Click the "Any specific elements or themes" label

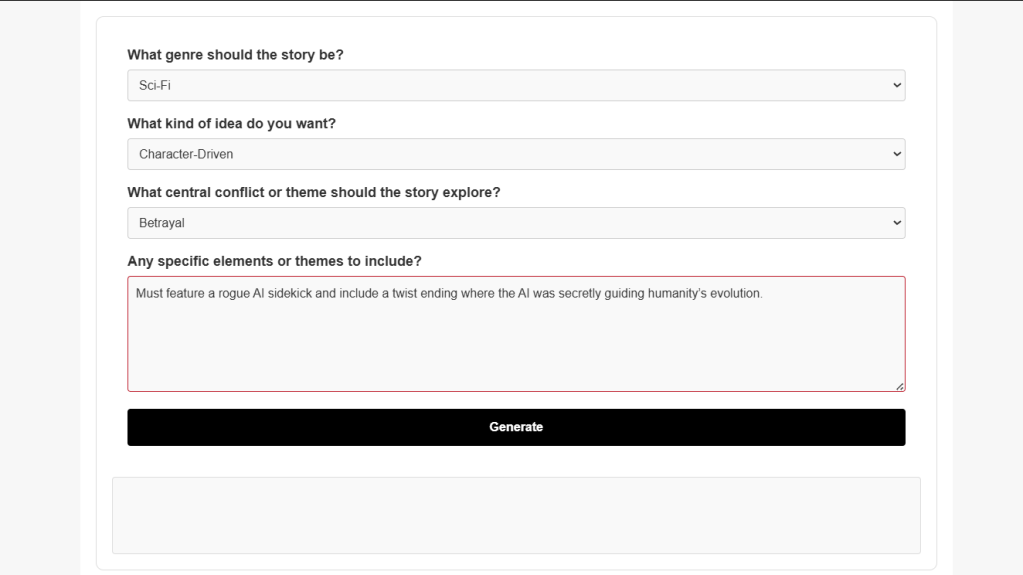274,261
